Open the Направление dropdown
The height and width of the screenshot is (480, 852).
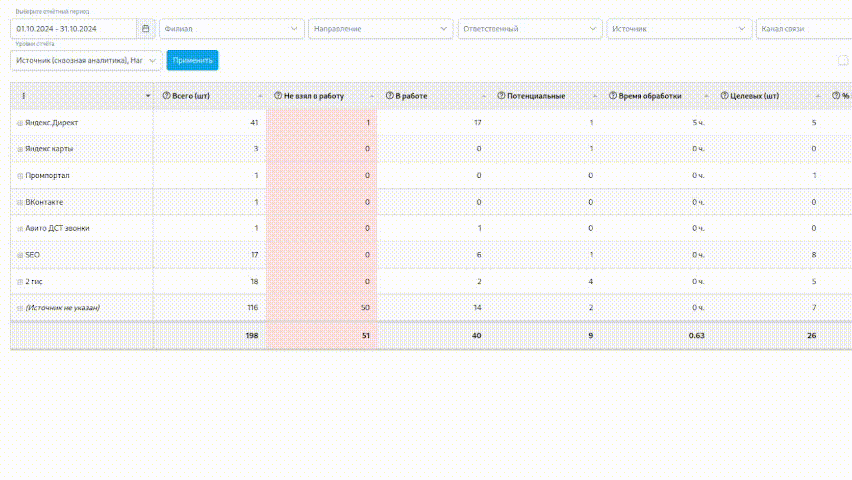pos(380,29)
